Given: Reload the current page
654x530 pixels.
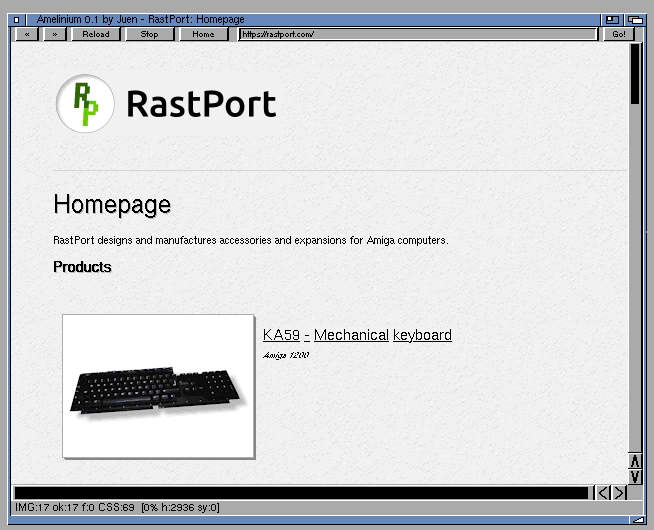Looking at the screenshot, I should tap(96, 34).
